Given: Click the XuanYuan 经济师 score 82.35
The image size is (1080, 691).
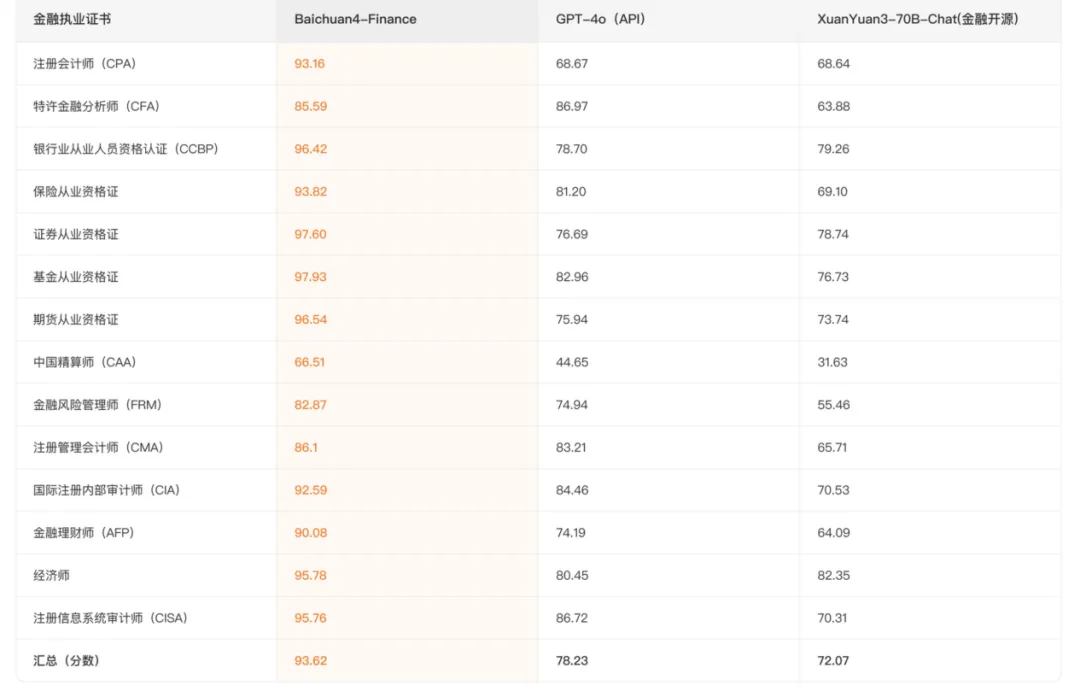Looking at the screenshot, I should [x=833, y=576].
